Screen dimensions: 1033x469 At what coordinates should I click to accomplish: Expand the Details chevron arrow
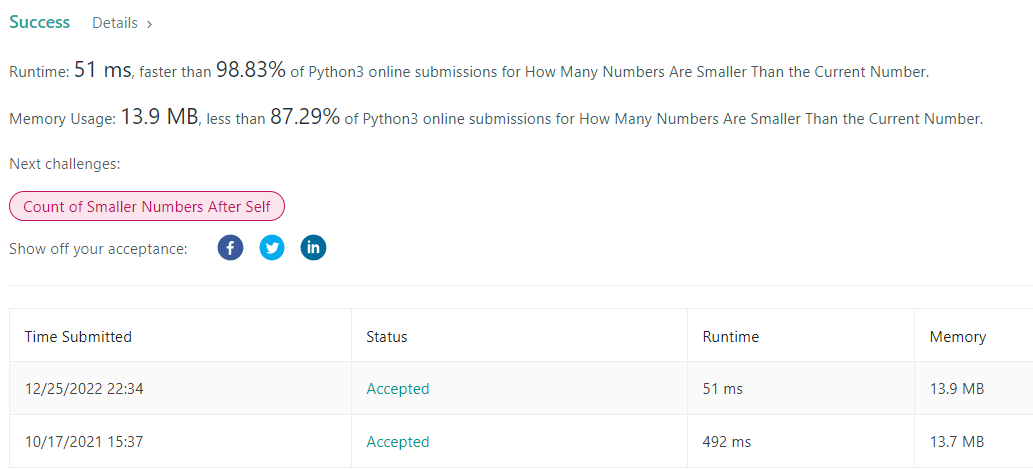(150, 24)
